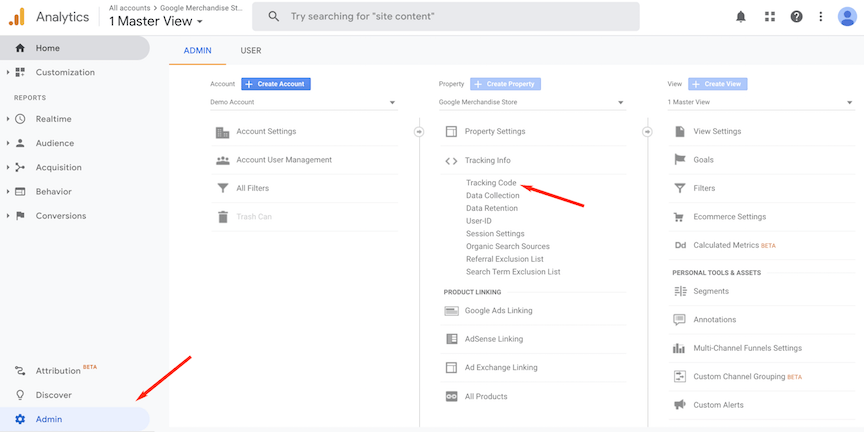
Task: Click the arrow between Account and Property columns
Action: pos(419,132)
